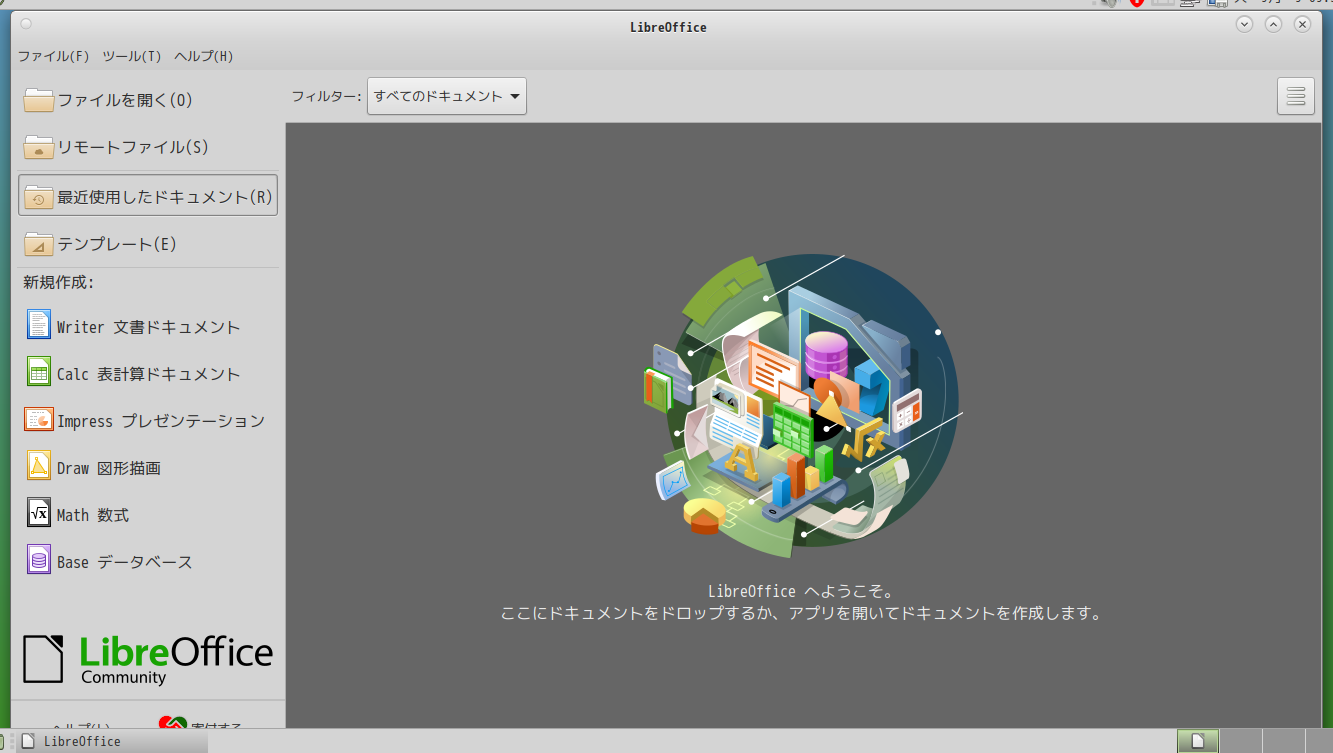Image resolution: width=1333 pixels, height=753 pixels.
Task: Click the LibreOffice Community logo
Action: (148, 659)
